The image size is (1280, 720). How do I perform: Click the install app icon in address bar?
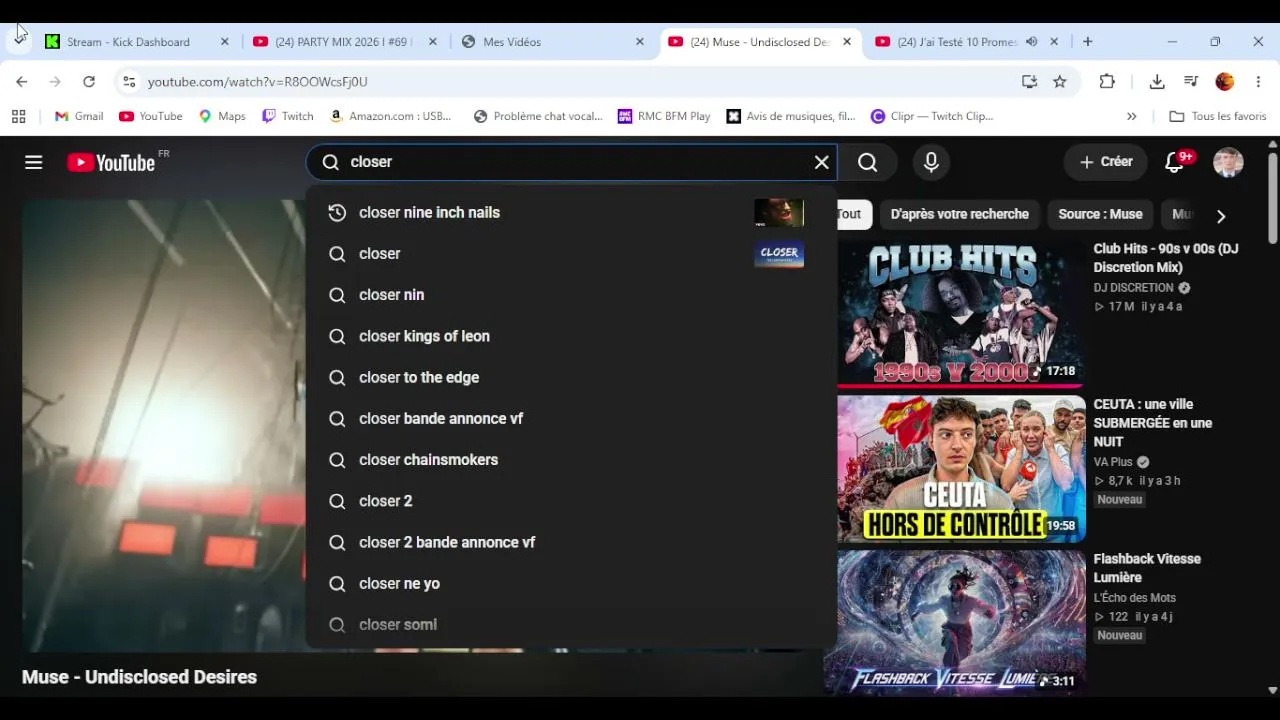click(x=1029, y=82)
